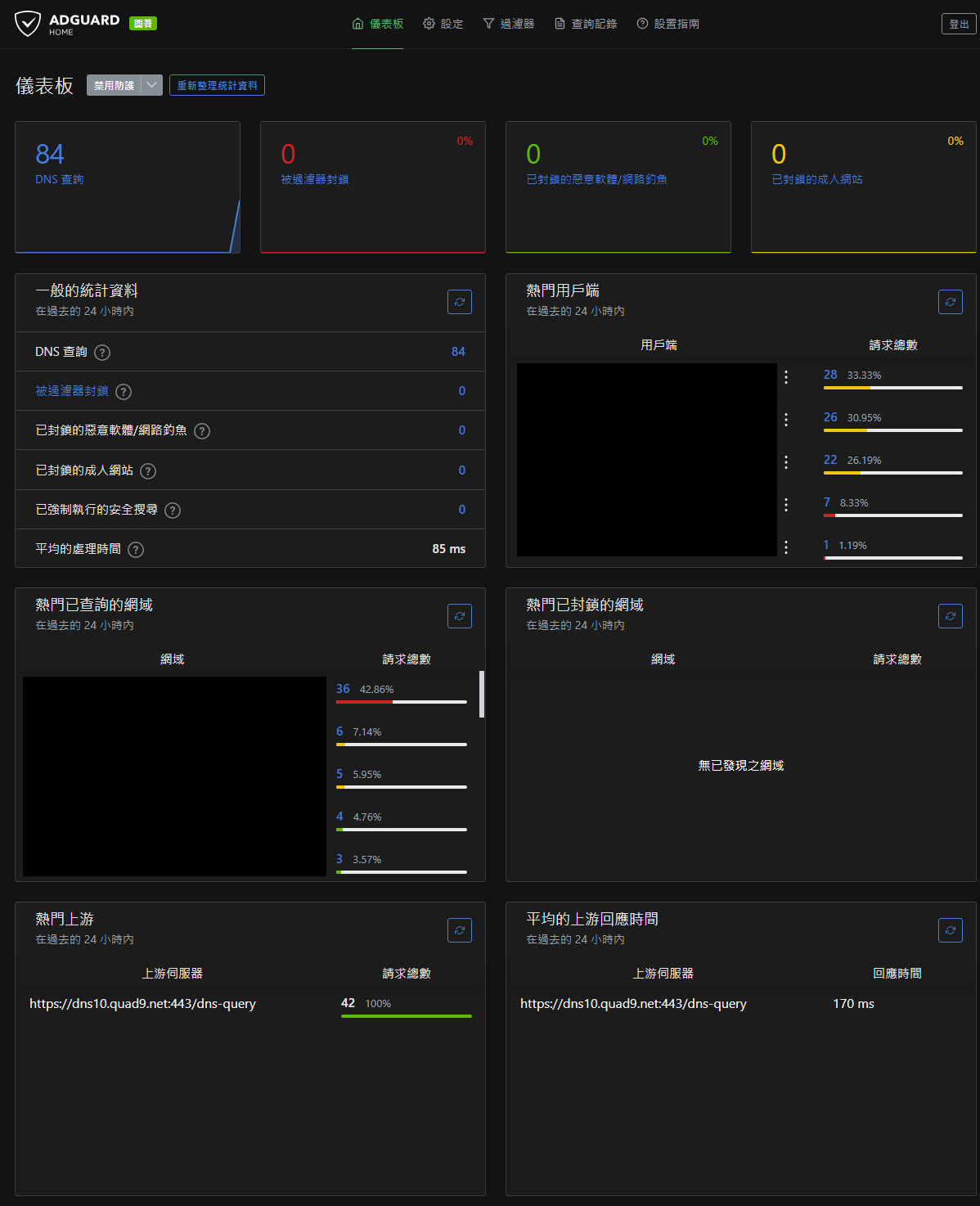Refresh the 一般的統計資料 panel
Image resolution: width=980 pixels, height=1206 pixels.
click(459, 301)
